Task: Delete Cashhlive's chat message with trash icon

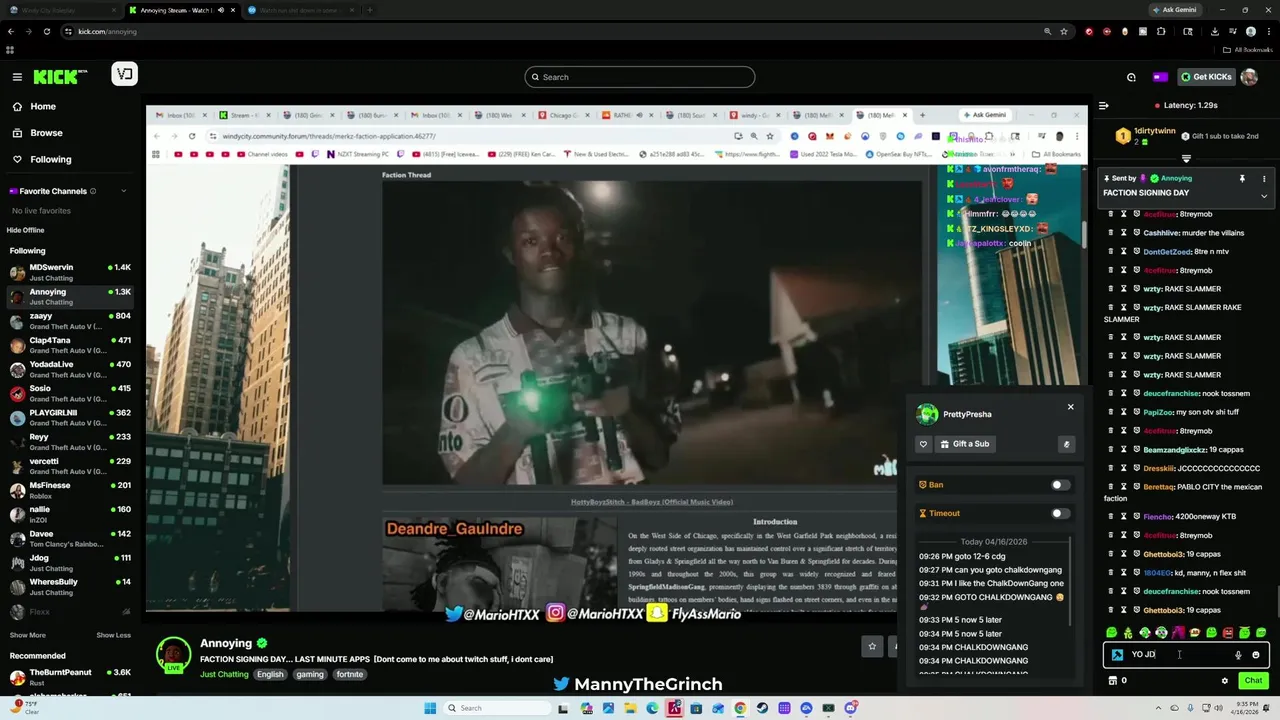Action: [1110, 233]
